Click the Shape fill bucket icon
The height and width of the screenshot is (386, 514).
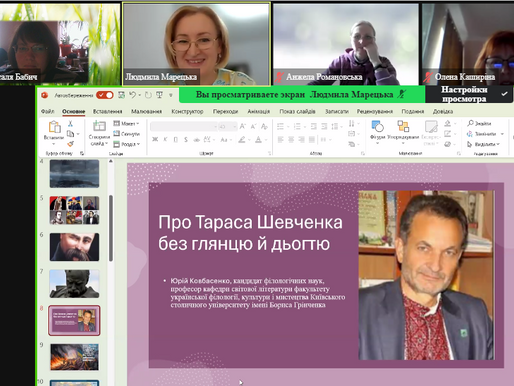448,123
